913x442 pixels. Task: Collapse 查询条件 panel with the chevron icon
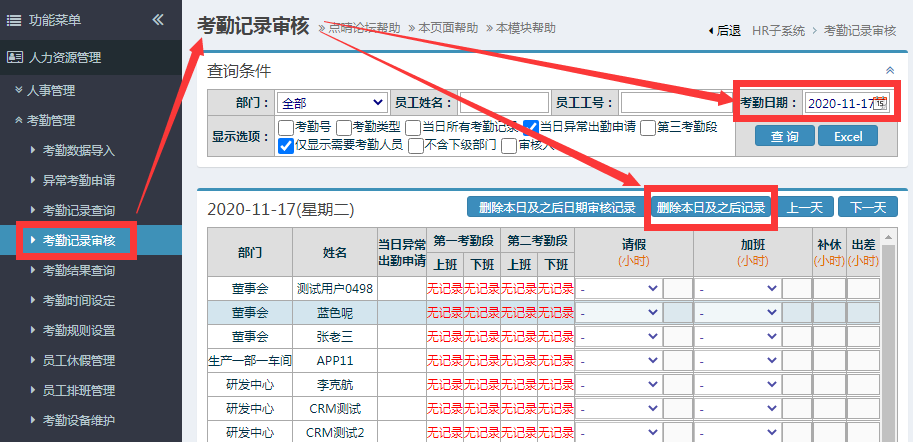[890, 71]
